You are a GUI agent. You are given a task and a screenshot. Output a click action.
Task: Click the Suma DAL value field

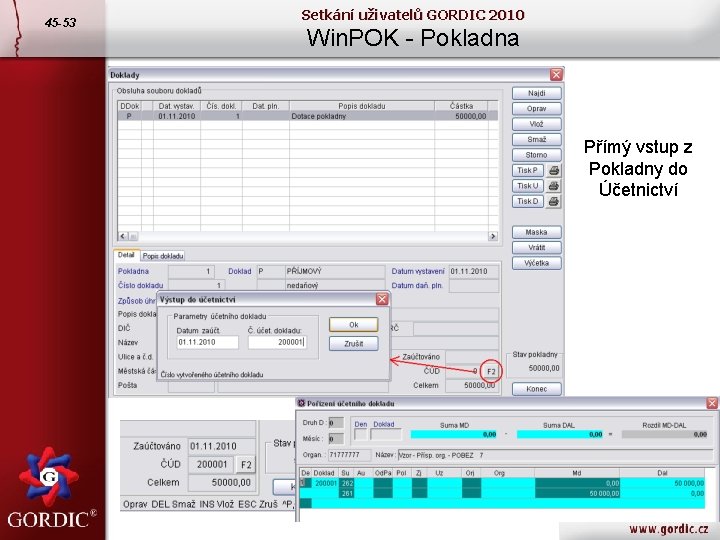click(x=560, y=434)
